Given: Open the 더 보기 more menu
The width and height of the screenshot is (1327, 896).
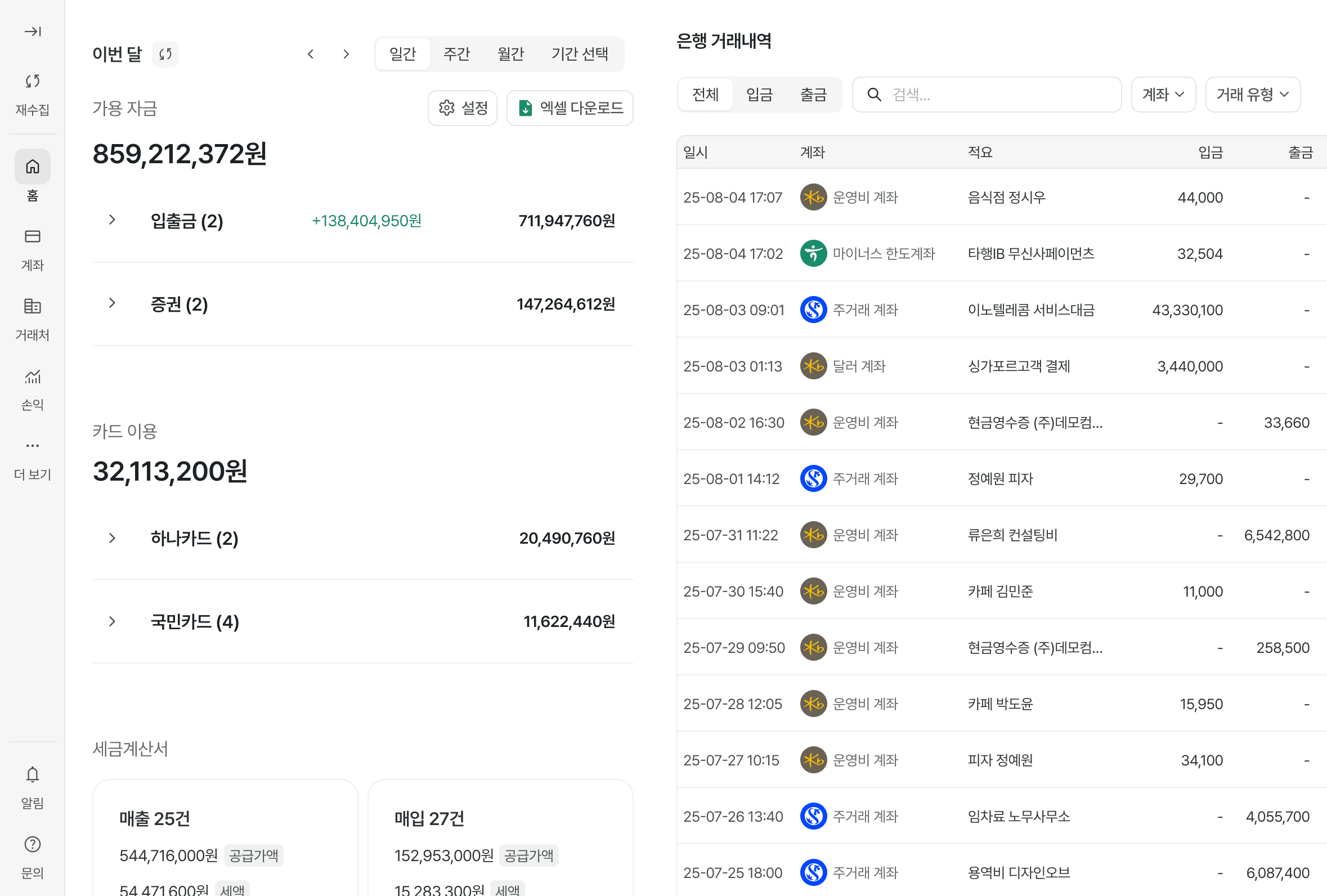Looking at the screenshot, I should tap(33, 446).
